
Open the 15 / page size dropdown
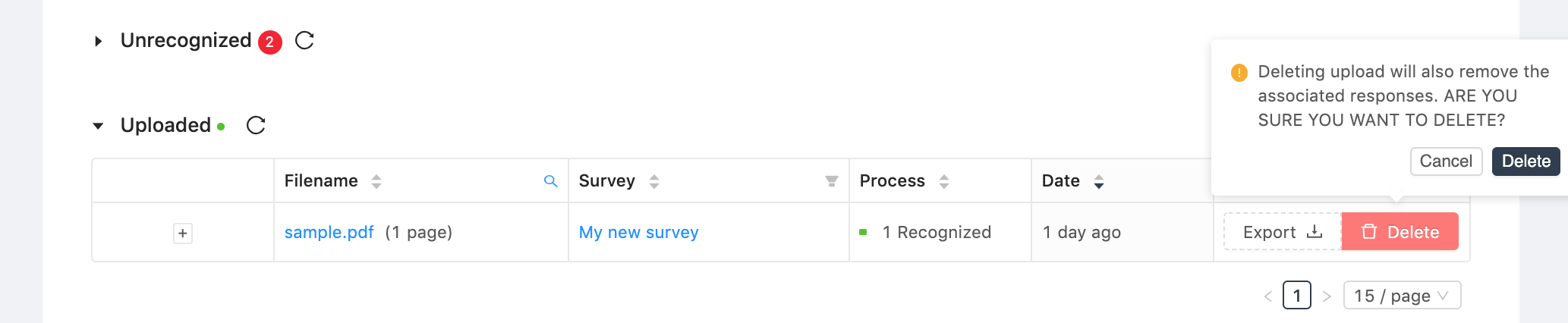[x=1402, y=296]
